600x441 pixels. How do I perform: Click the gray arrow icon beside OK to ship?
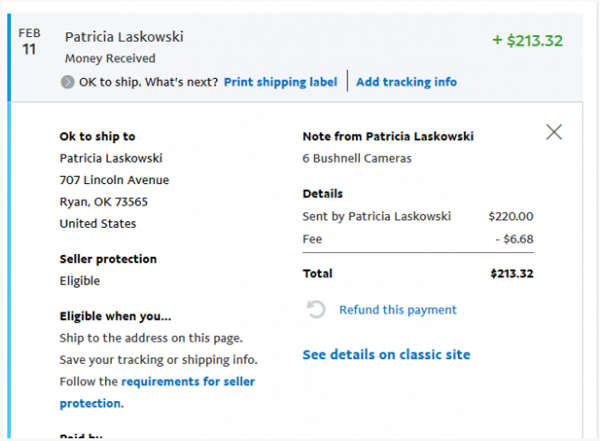click(x=67, y=82)
